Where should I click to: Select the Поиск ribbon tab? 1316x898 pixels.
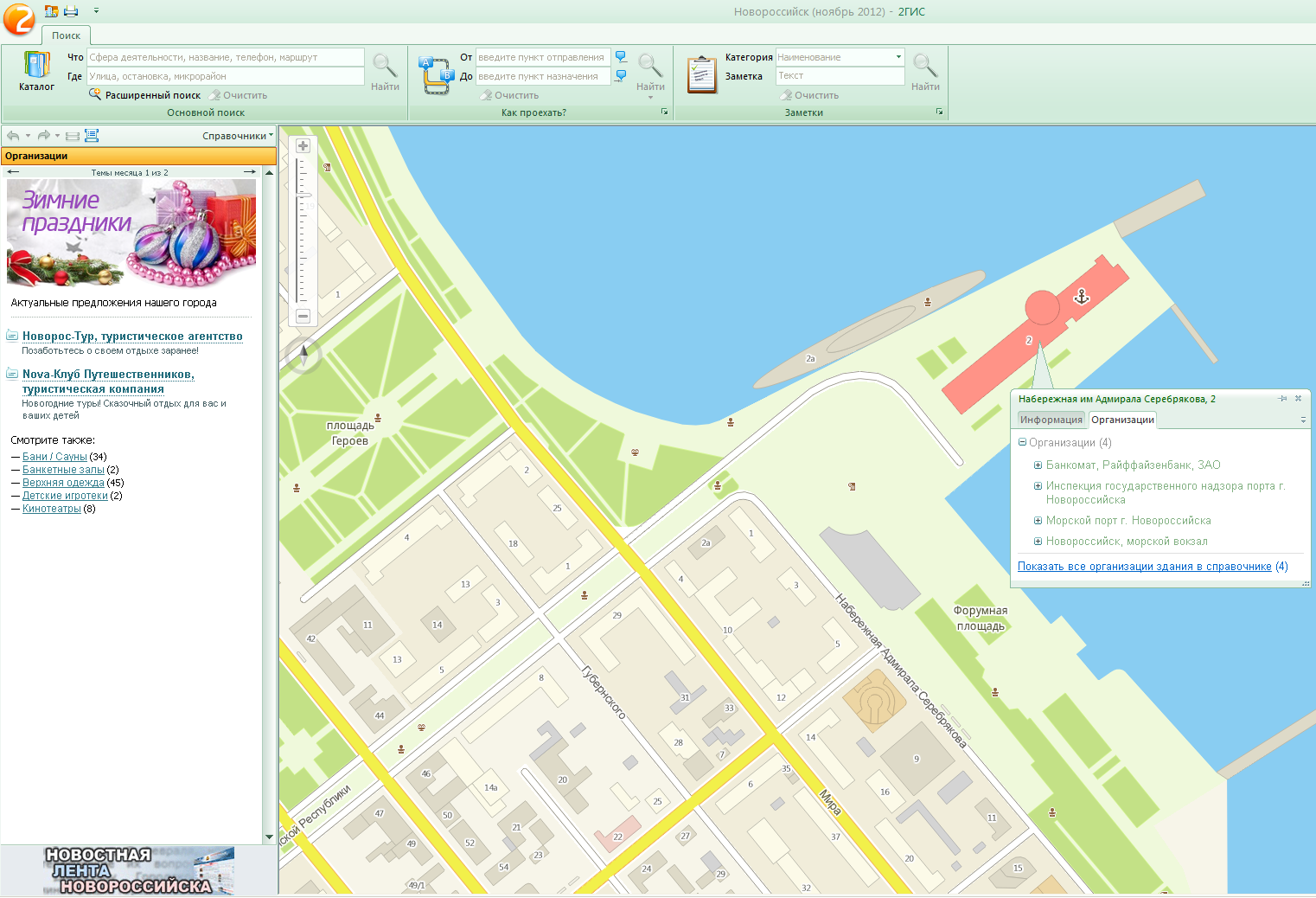point(66,35)
